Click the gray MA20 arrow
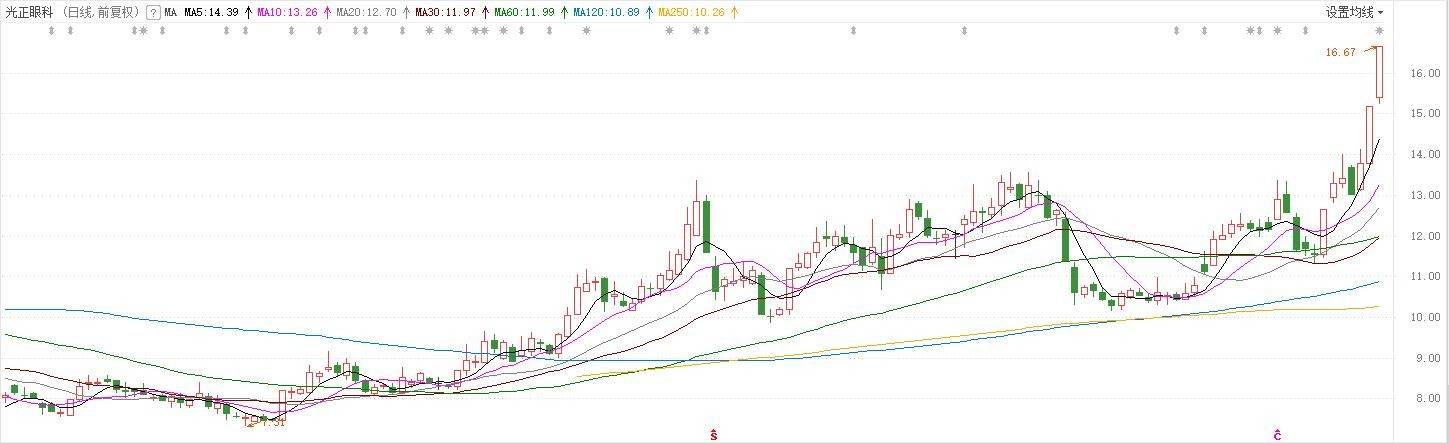This screenshot has width=1449, height=443. click(x=405, y=13)
